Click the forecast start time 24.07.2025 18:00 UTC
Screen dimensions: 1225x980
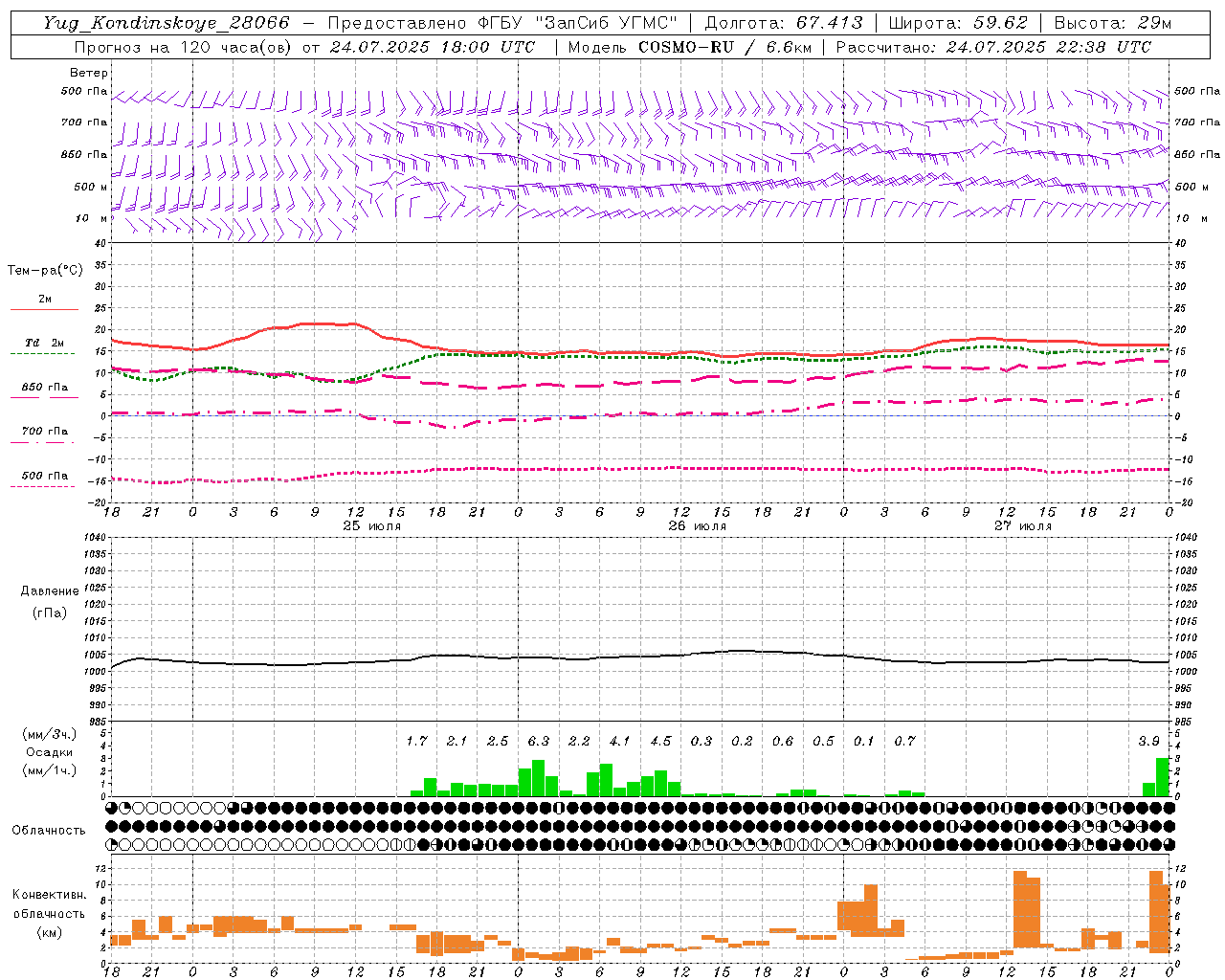click(433, 47)
